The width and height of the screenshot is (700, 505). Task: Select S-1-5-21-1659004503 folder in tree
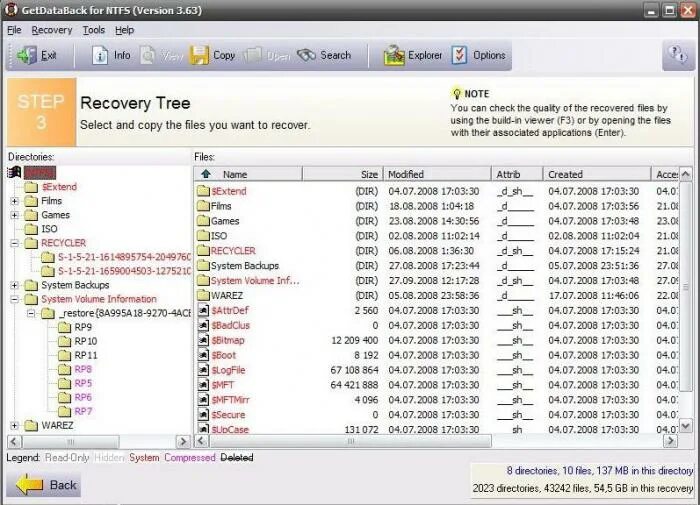[x=124, y=271]
